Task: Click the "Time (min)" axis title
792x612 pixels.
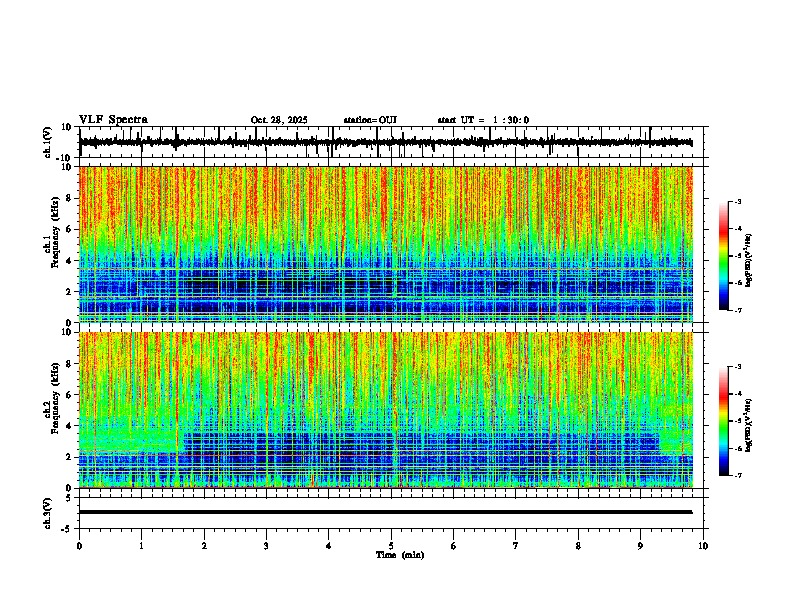Action: [x=400, y=555]
